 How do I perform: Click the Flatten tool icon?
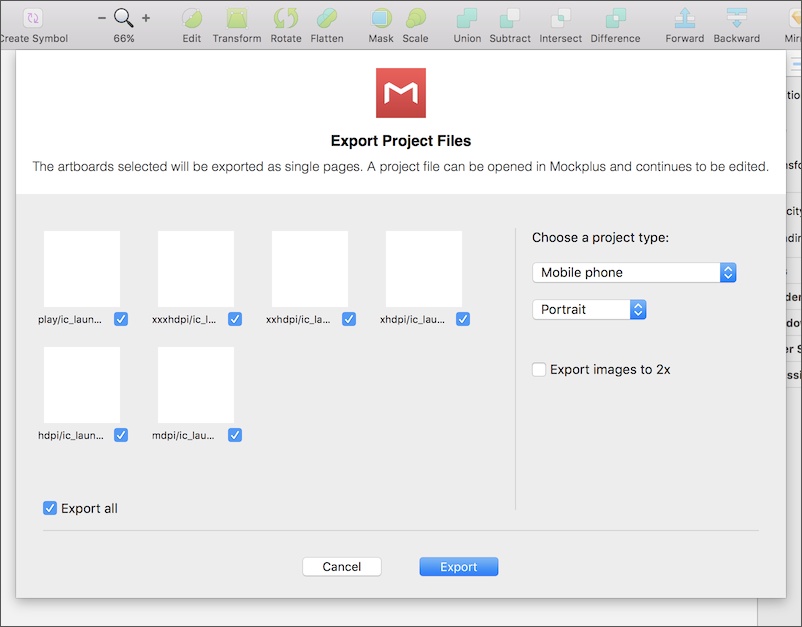[x=327, y=18]
